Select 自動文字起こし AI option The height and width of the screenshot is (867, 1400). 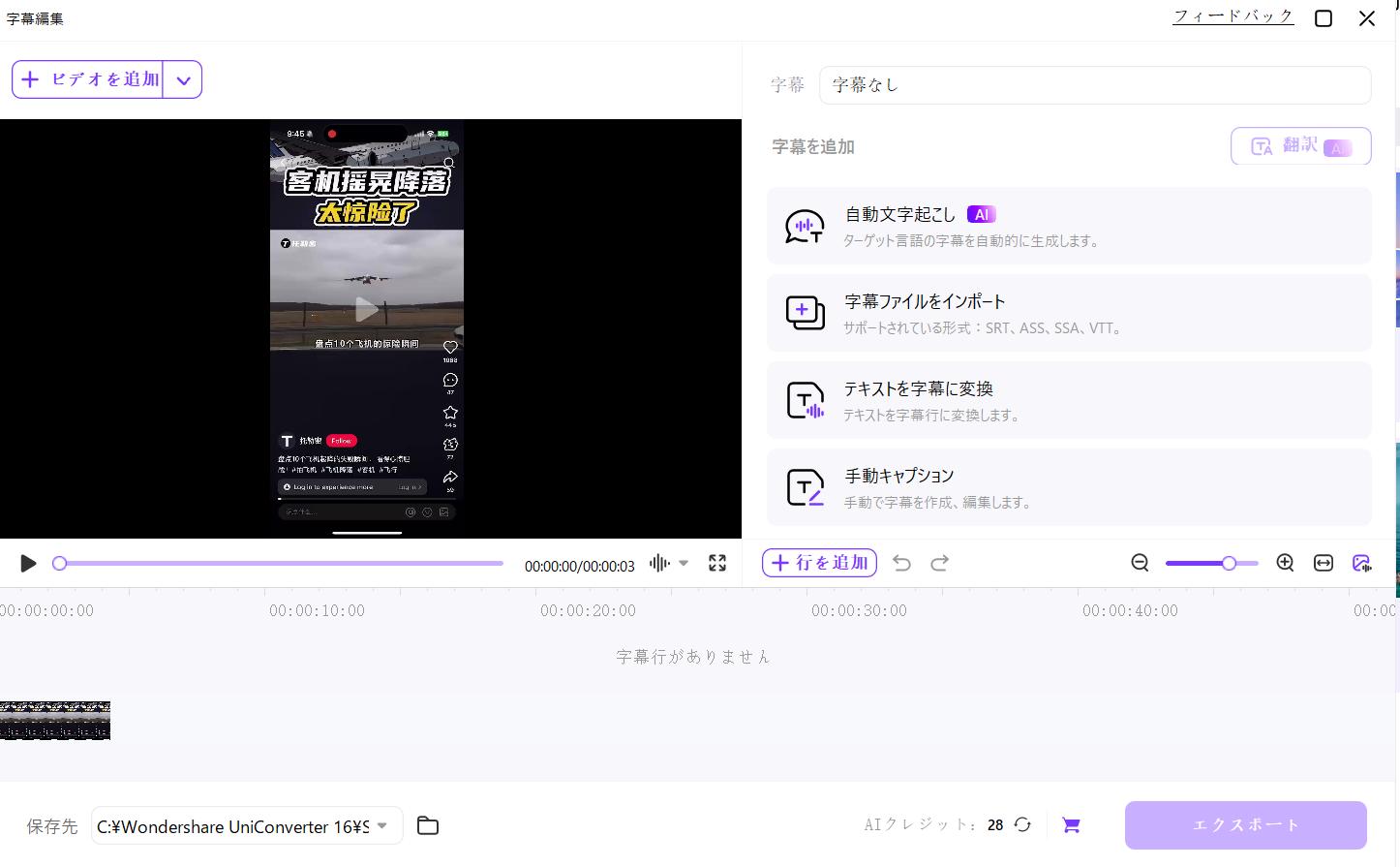tap(1069, 226)
